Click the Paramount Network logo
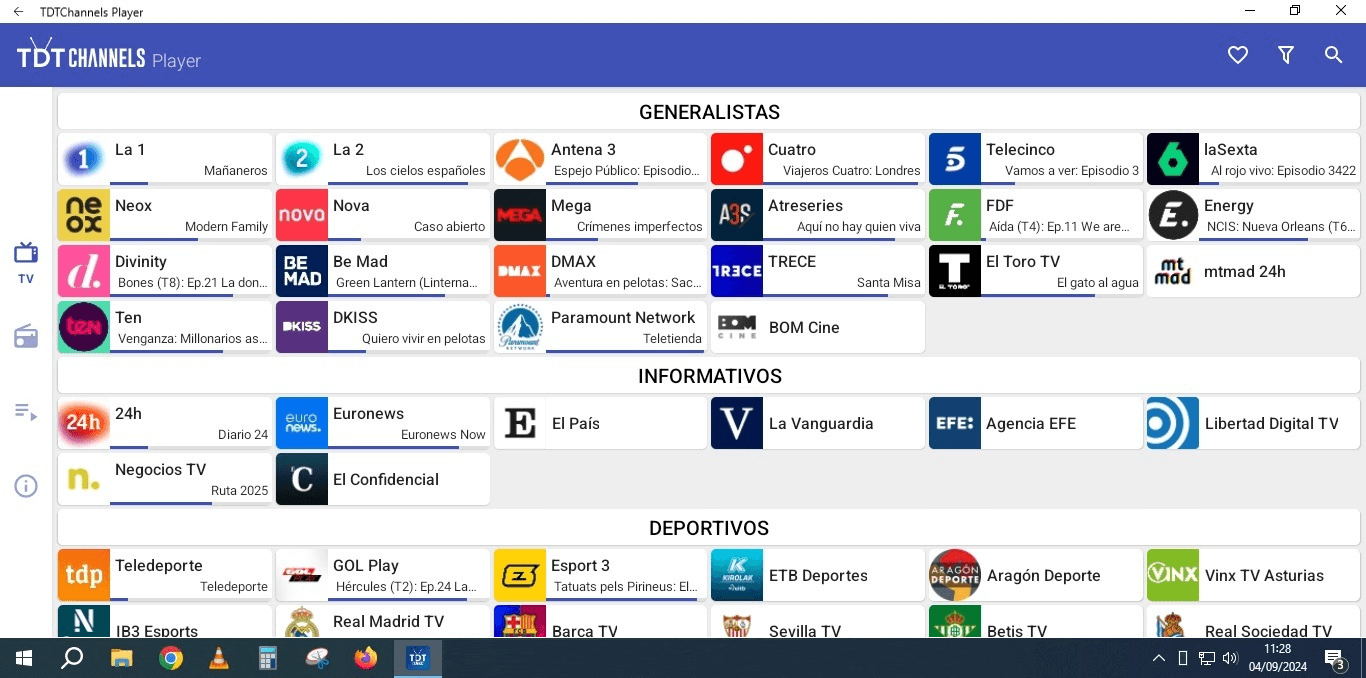Screen dimensions: 1366x678 coord(520,327)
